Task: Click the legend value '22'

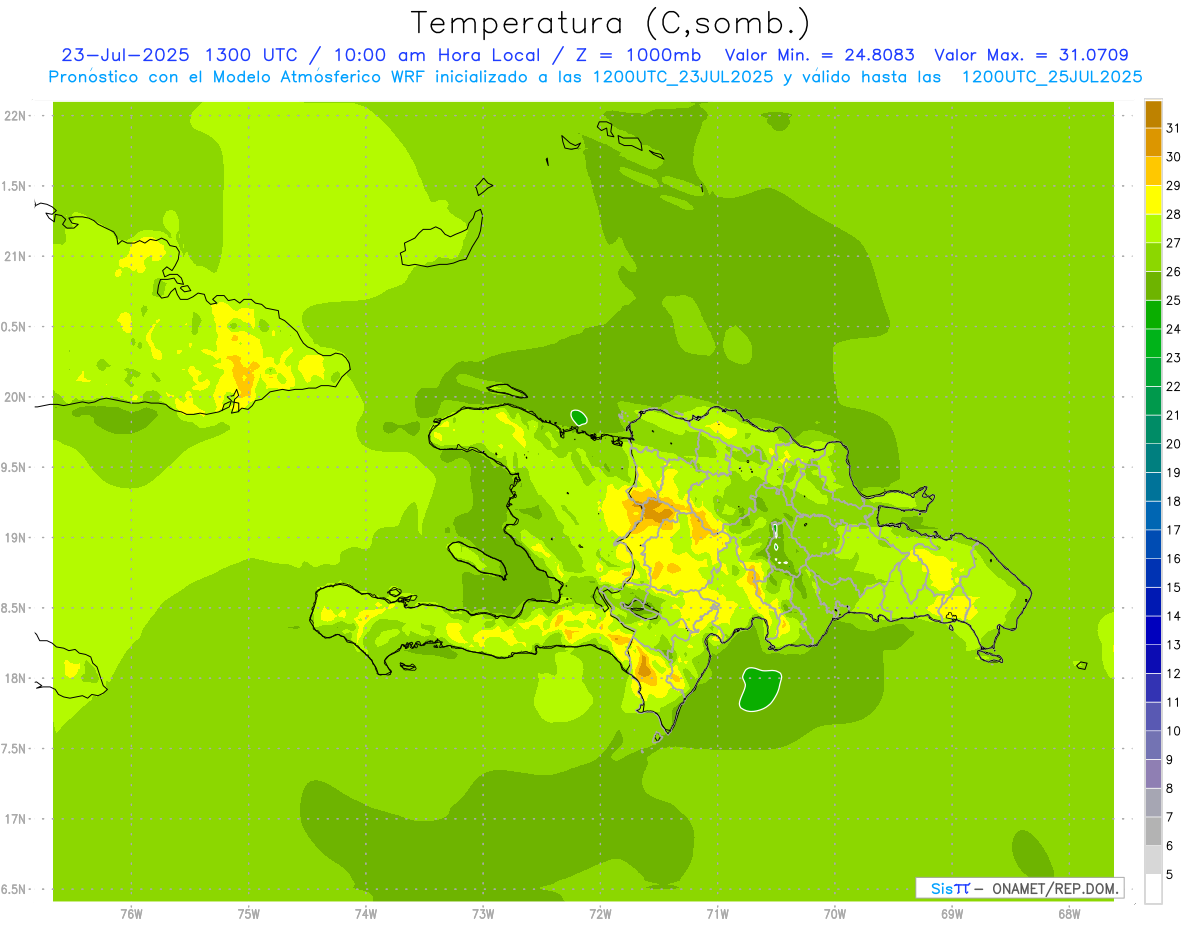Action: point(1174,386)
